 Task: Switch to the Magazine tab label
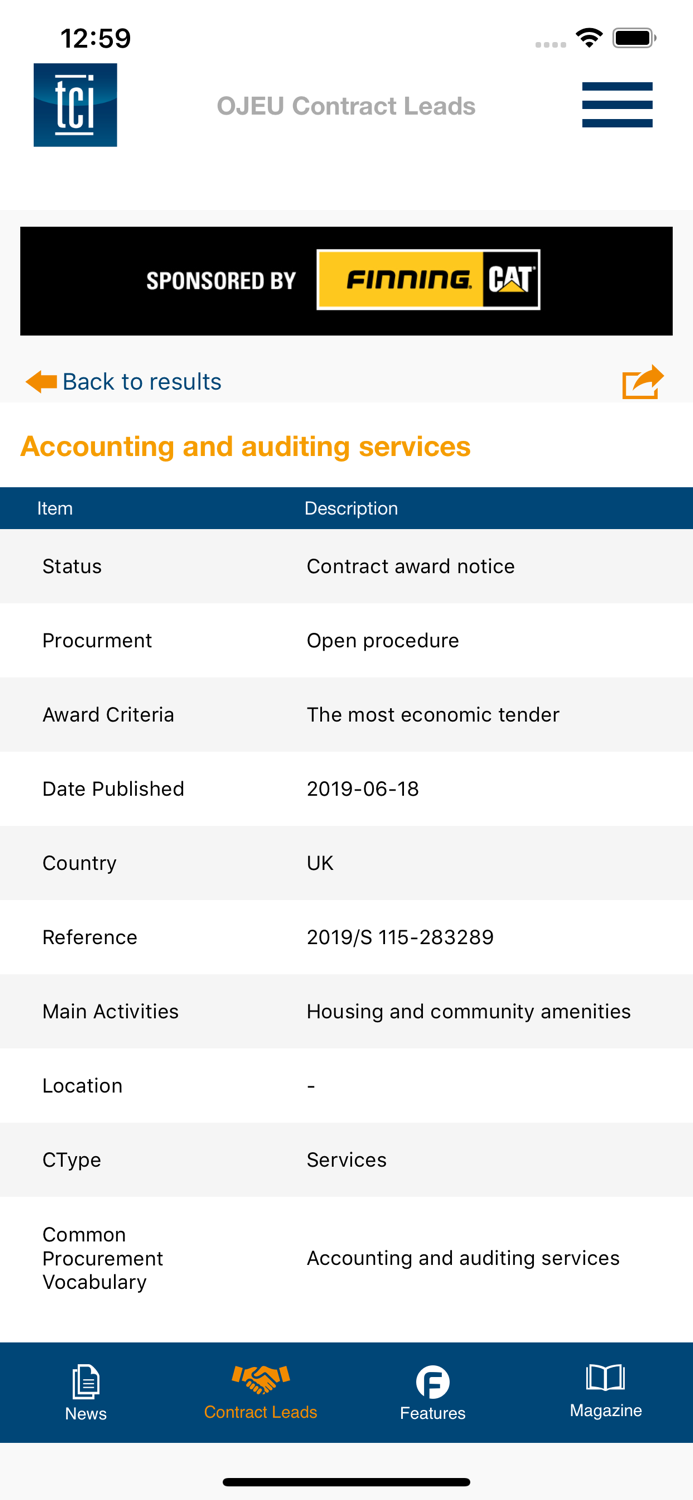(605, 1410)
